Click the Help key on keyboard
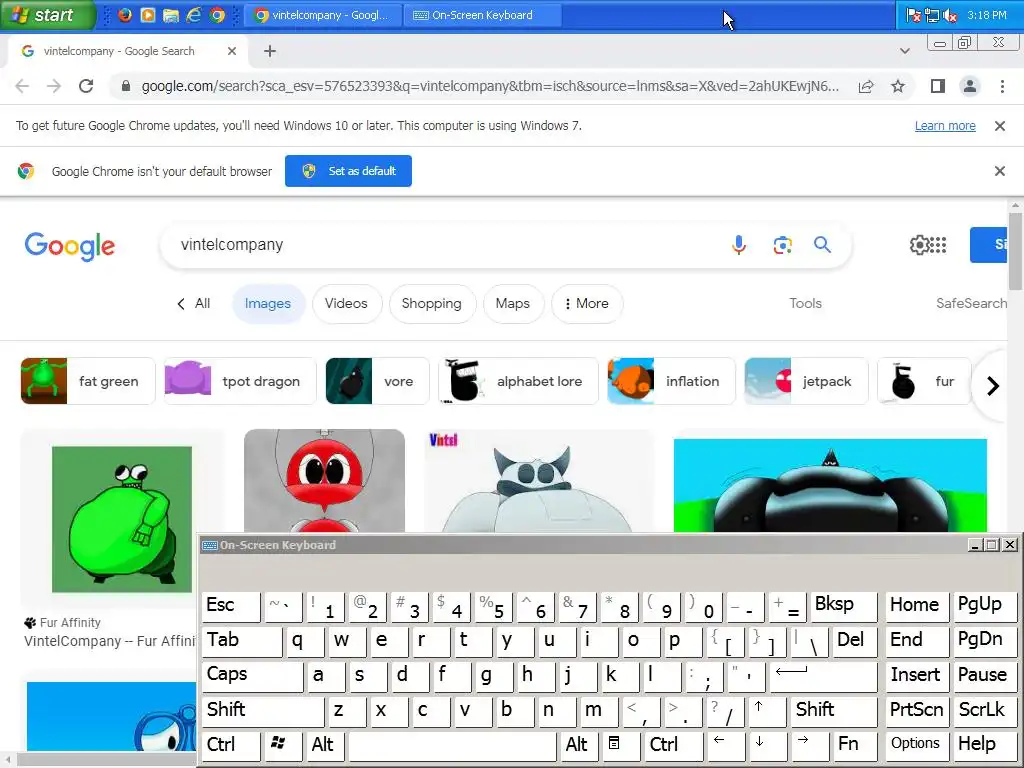Screen dimensions: 1024x768 (x=985, y=744)
